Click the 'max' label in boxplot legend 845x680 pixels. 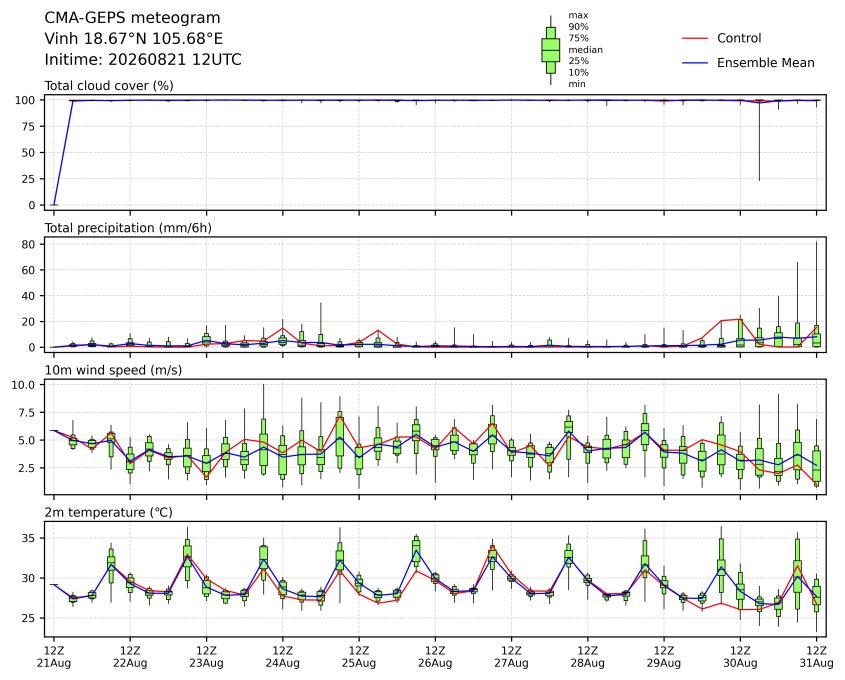[578, 16]
